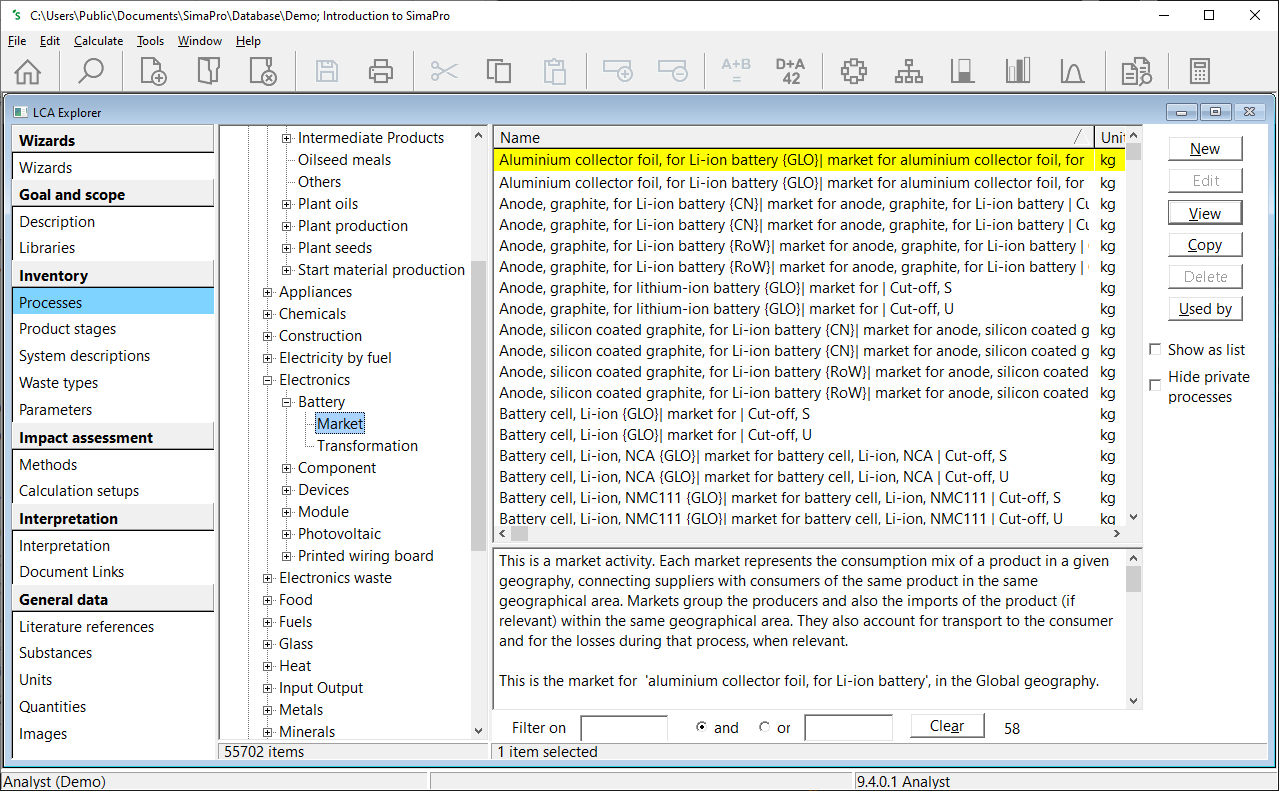Screen dimensions: 1279x791
Task: Click the Used by button
Action: 1205,309
